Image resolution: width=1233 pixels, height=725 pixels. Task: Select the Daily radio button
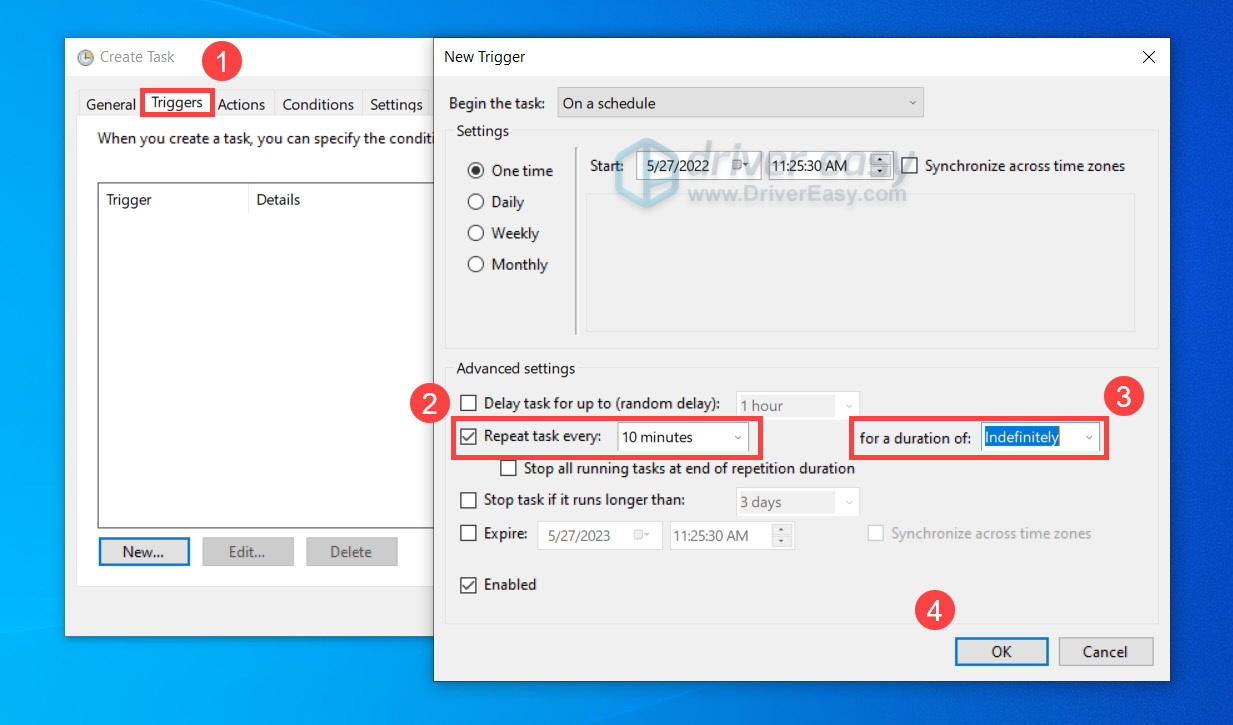[x=476, y=202]
